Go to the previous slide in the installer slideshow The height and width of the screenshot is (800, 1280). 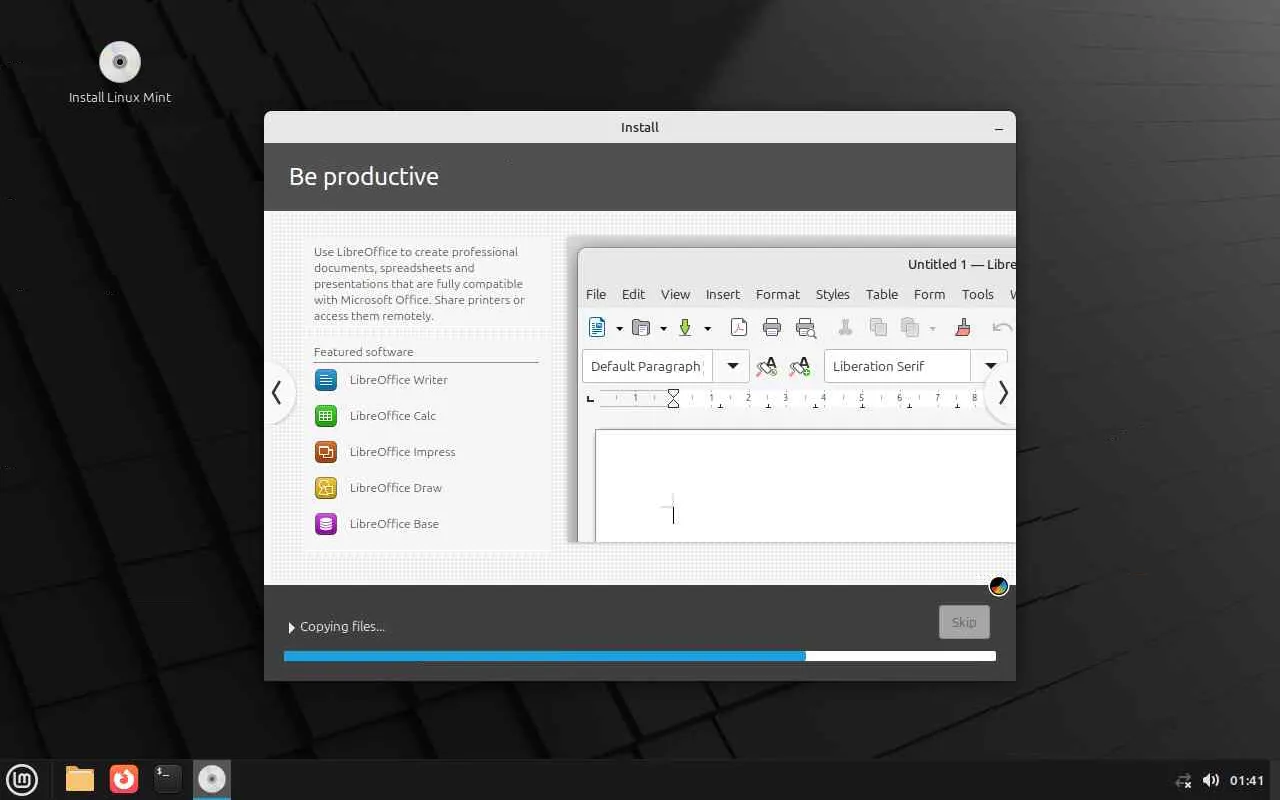pos(277,393)
